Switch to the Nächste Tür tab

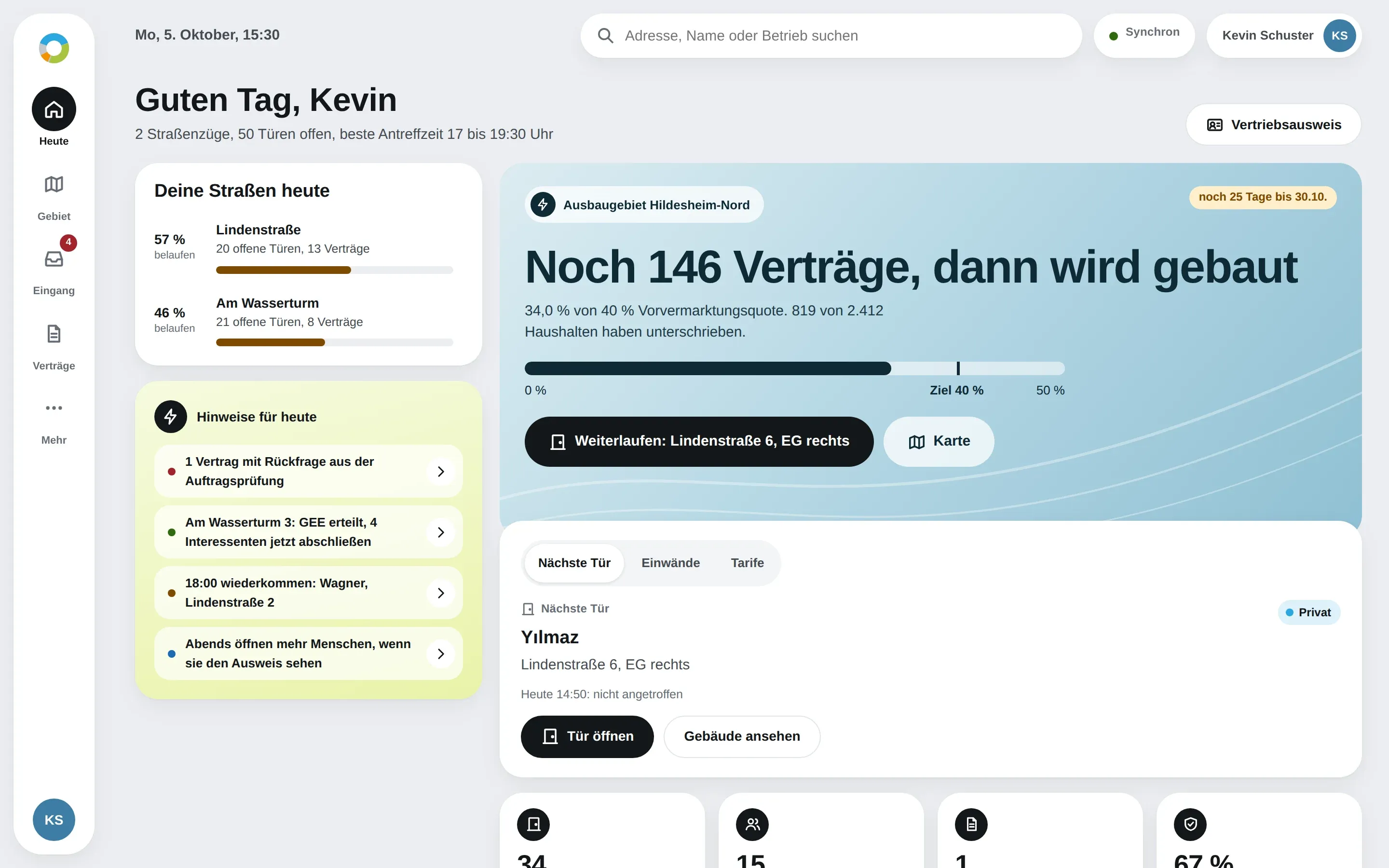[x=574, y=563]
